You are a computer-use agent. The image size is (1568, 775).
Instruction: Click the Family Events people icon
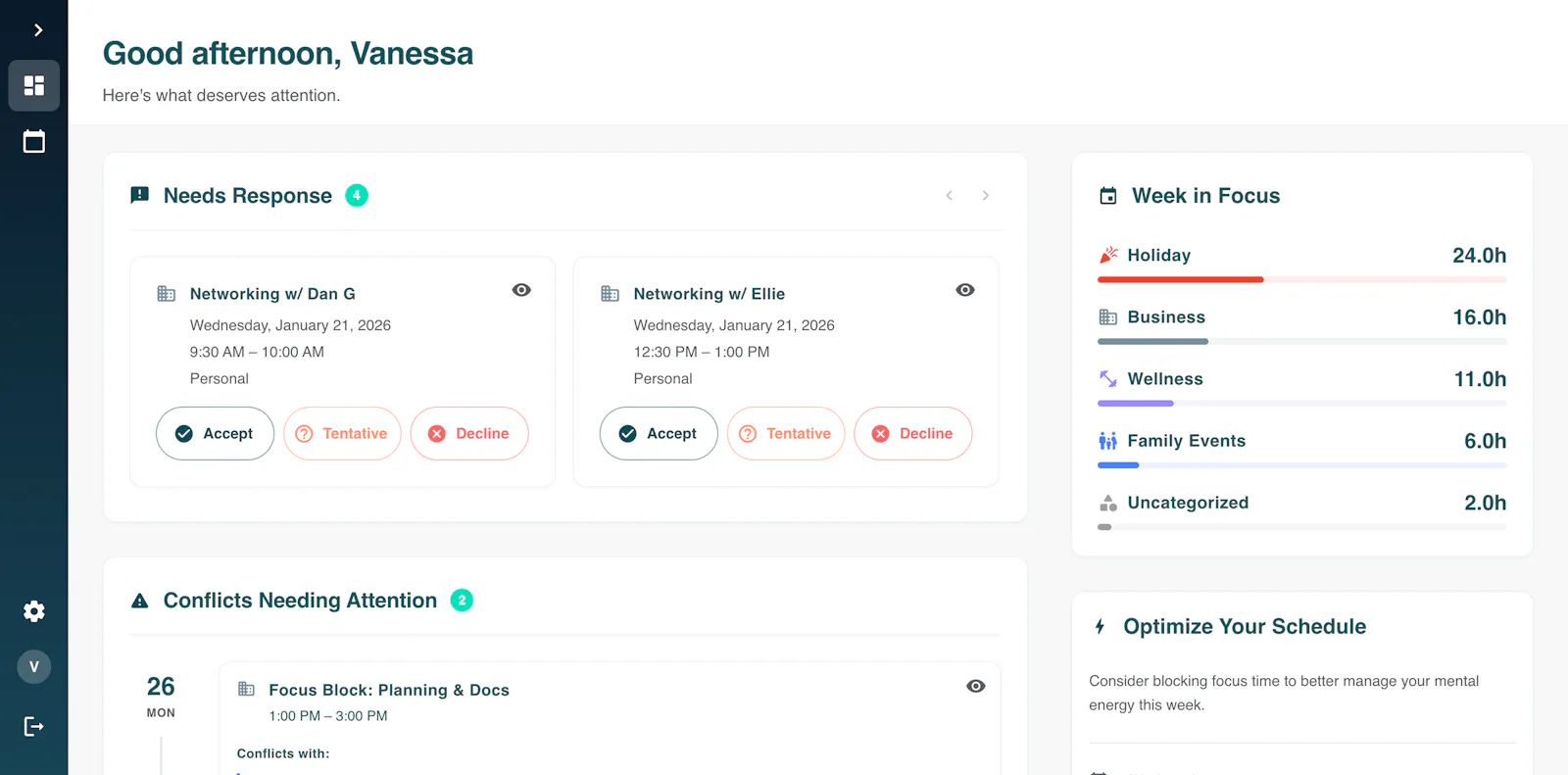pos(1108,441)
